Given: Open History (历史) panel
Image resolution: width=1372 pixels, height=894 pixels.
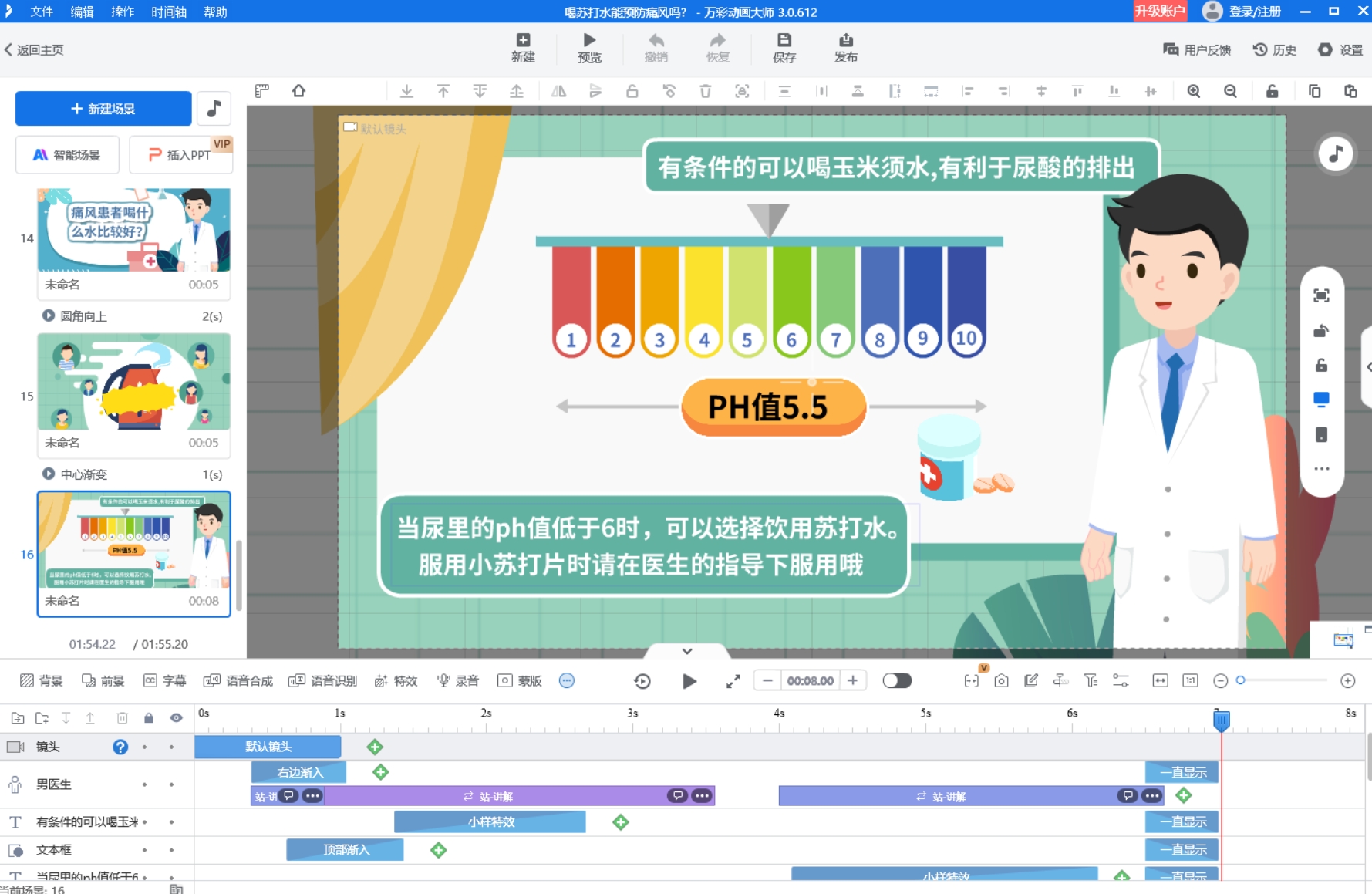Looking at the screenshot, I should [1274, 50].
